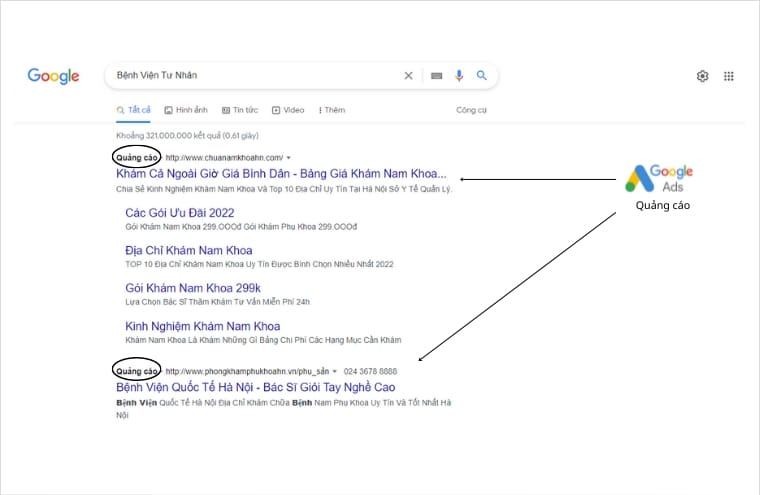Select the Tất cả tab

coord(134,110)
